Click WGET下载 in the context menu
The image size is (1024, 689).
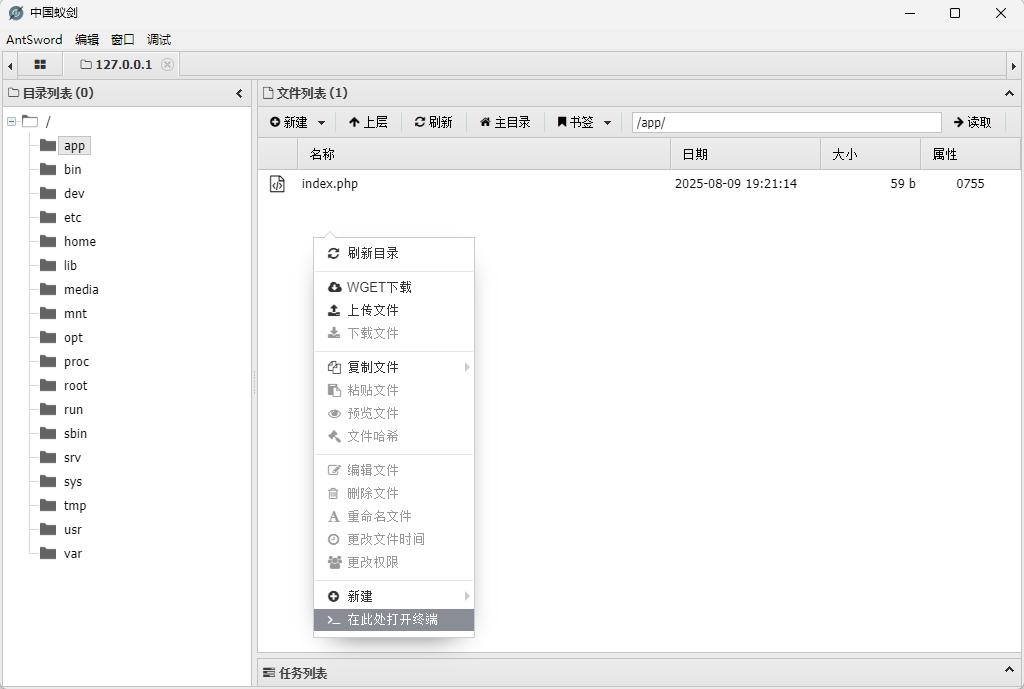point(378,288)
